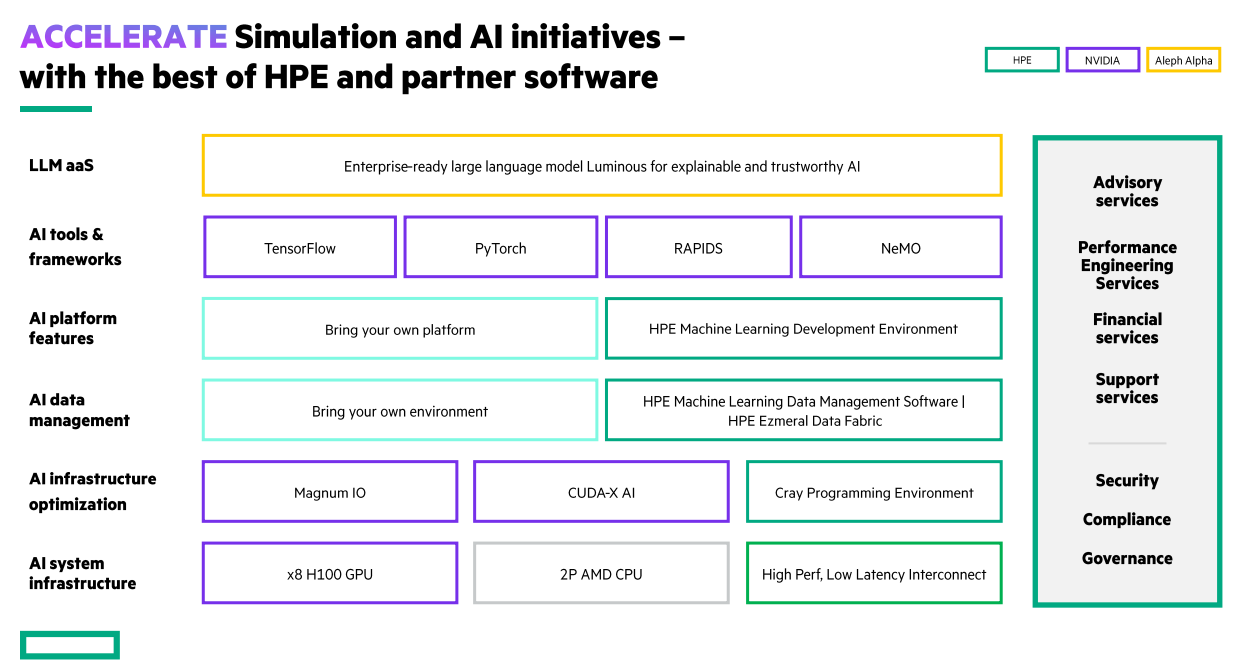Open the Luminous large language model banner
Screen dimensions: 1253x669
601,165
